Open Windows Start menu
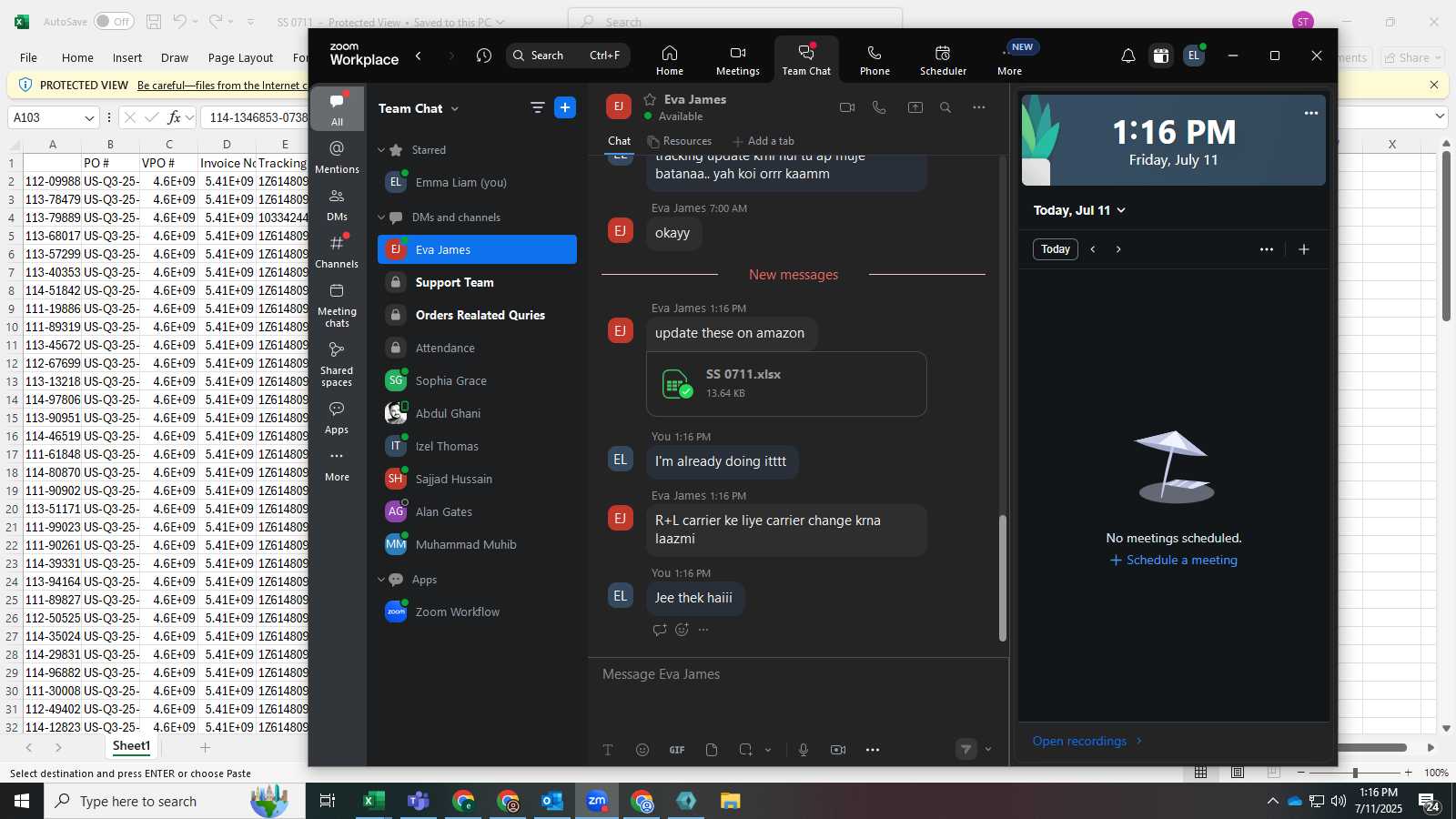 coord(22,801)
